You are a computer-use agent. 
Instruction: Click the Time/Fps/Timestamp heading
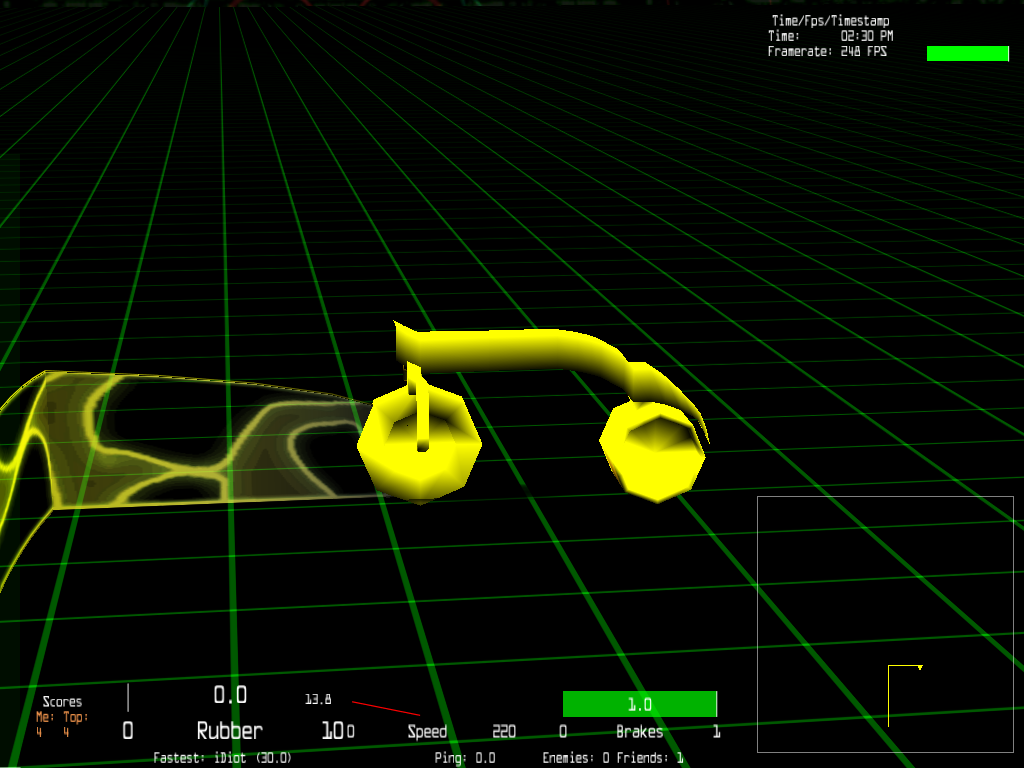coord(830,21)
